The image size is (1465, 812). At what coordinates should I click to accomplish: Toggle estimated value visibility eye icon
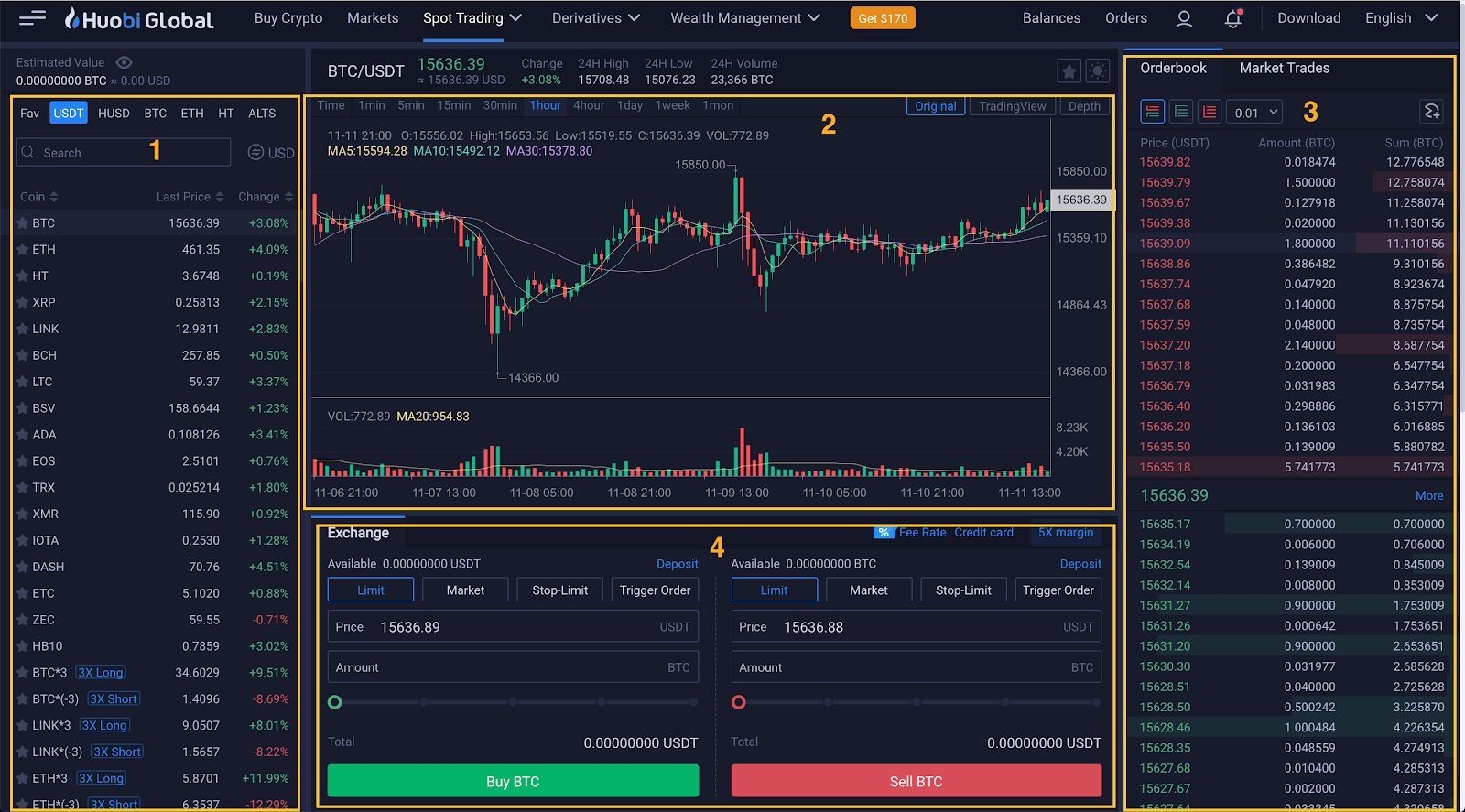click(125, 62)
